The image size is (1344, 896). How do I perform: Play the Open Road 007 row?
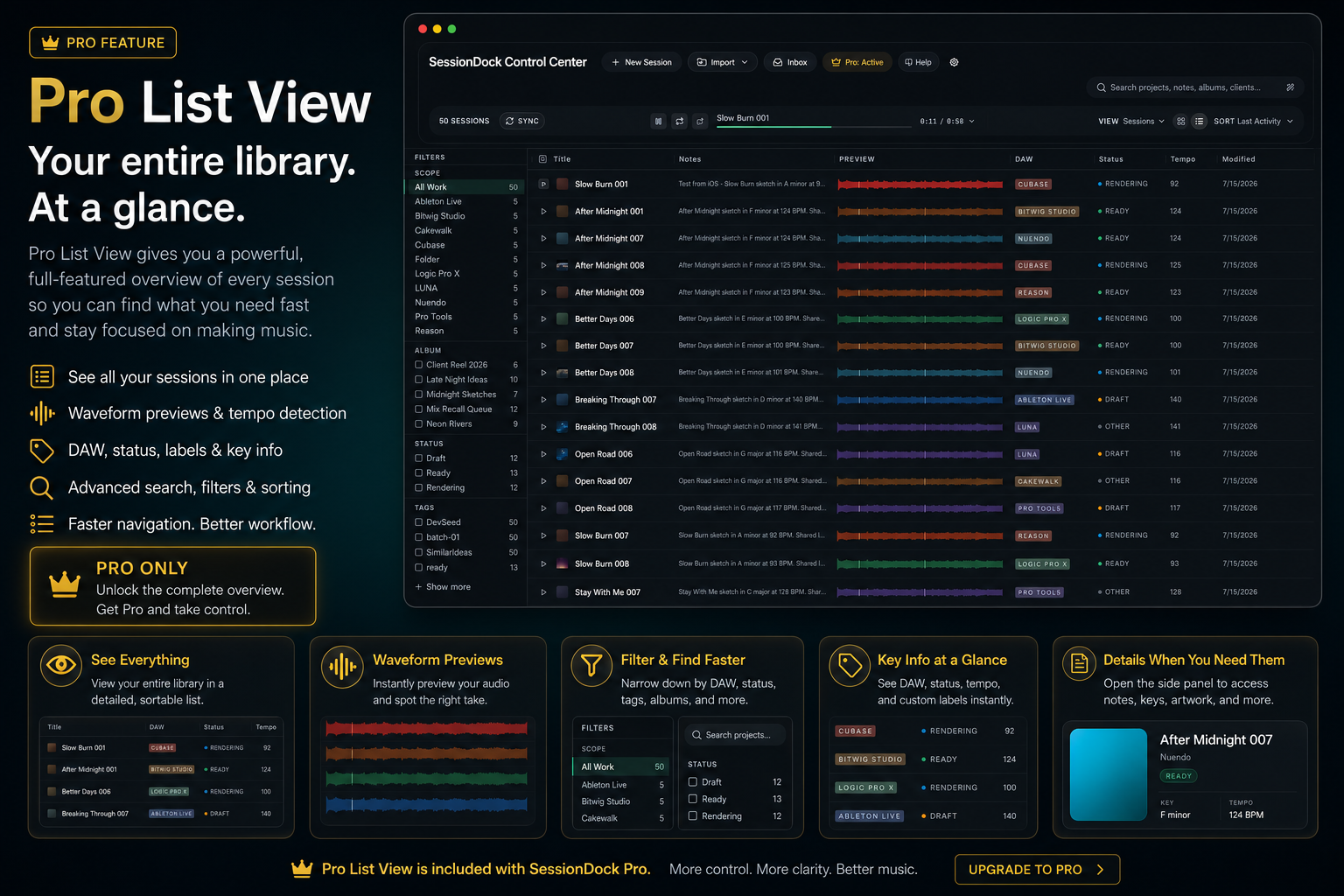pyautogui.click(x=543, y=481)
